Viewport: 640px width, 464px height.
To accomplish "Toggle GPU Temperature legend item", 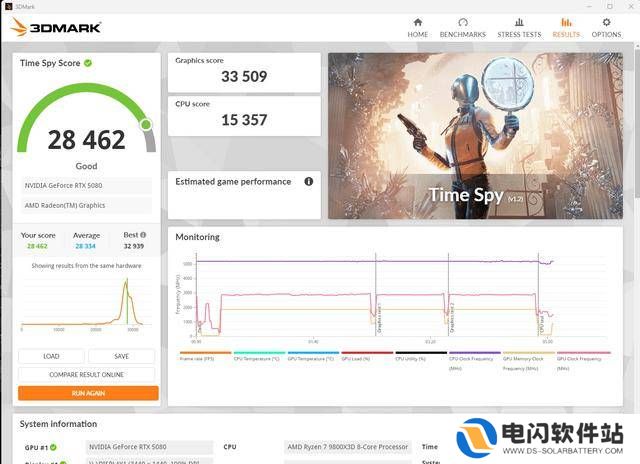I will [313, 356].
